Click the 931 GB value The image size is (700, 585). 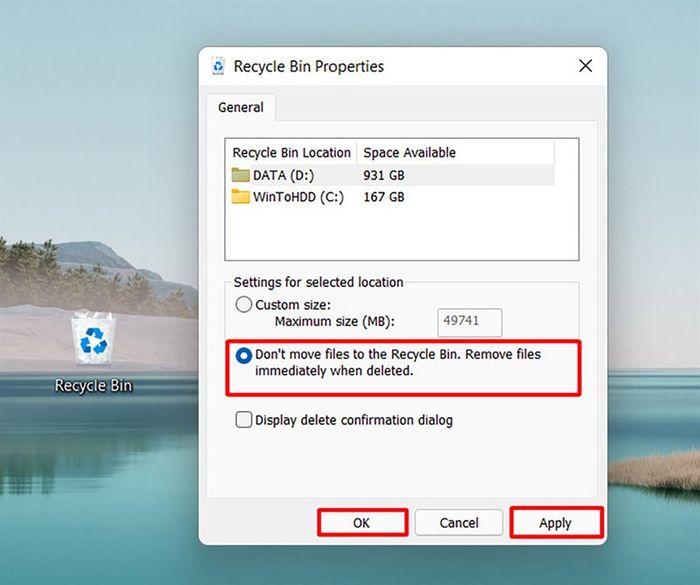tap(384, 175)
